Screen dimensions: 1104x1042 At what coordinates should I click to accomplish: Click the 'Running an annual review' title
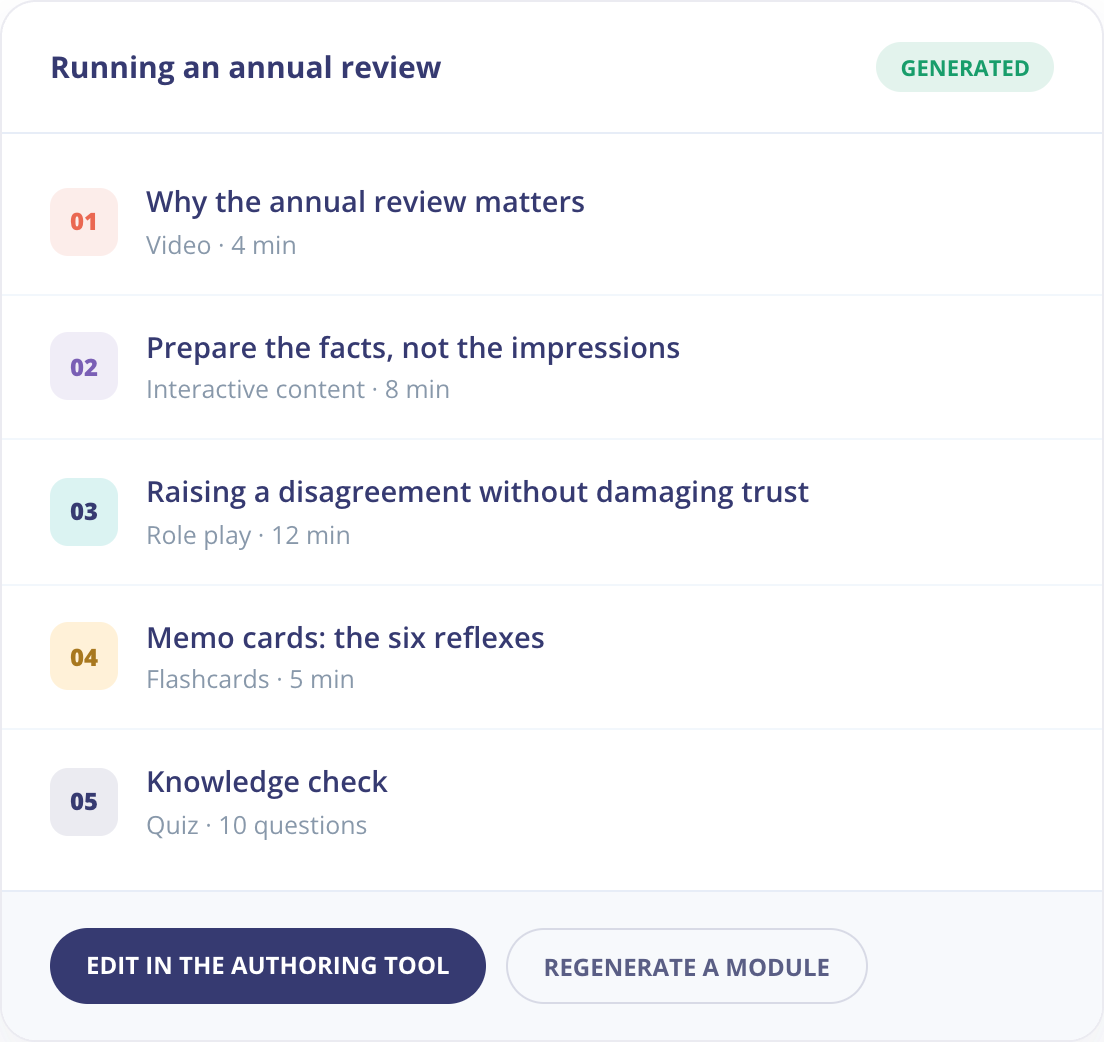point(246,68)
